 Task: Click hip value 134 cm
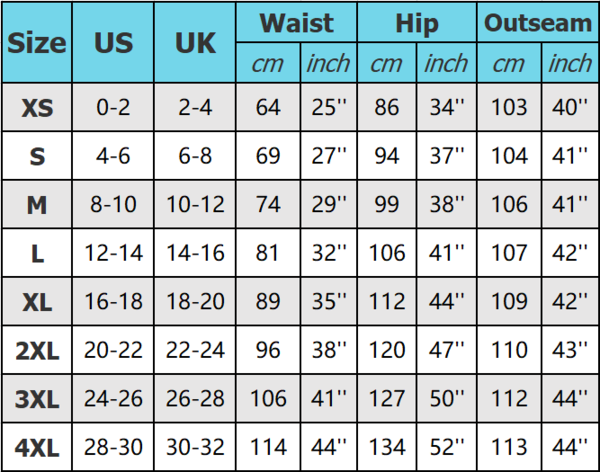point(386,449)
